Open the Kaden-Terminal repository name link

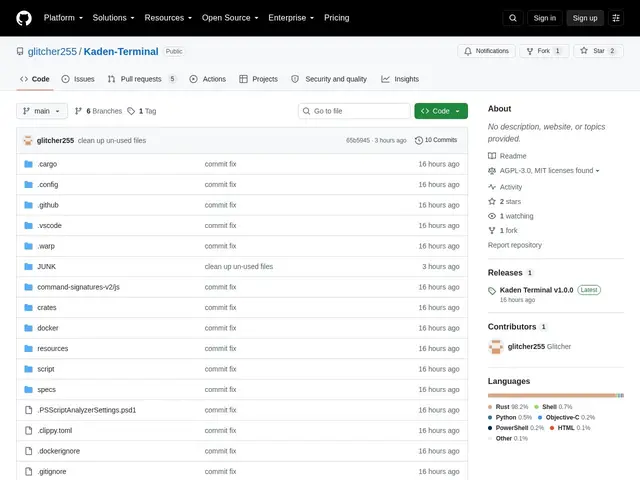[121, 51]
